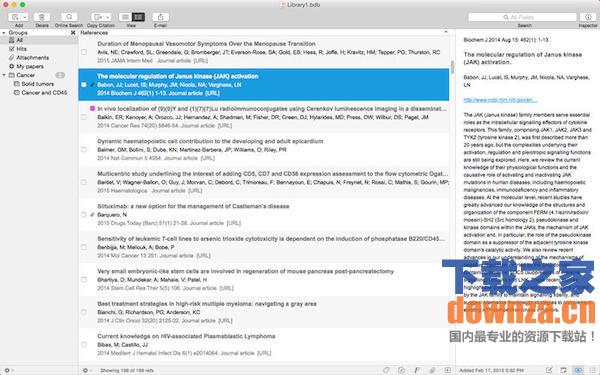Open references list gear menu
Viewport: 600px width, 375px height.
(87, 370)
